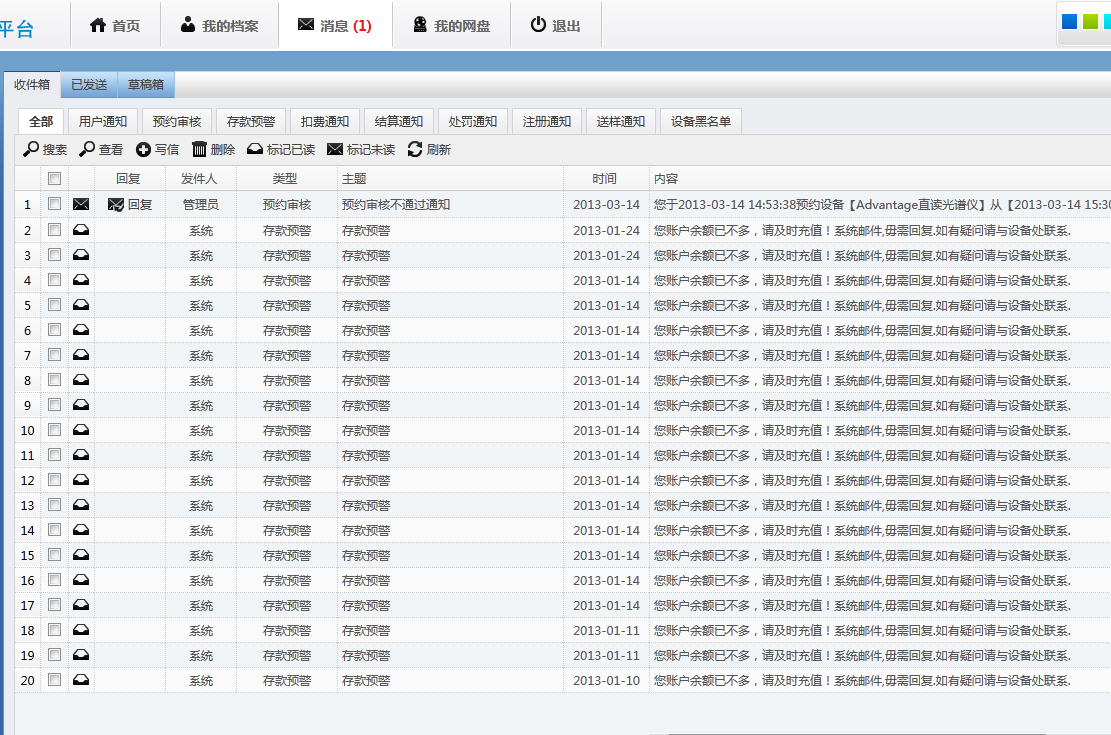The width and height of the screenshot is (1111, 735).
Task: Click 退出 to log out
Action: 555,26
